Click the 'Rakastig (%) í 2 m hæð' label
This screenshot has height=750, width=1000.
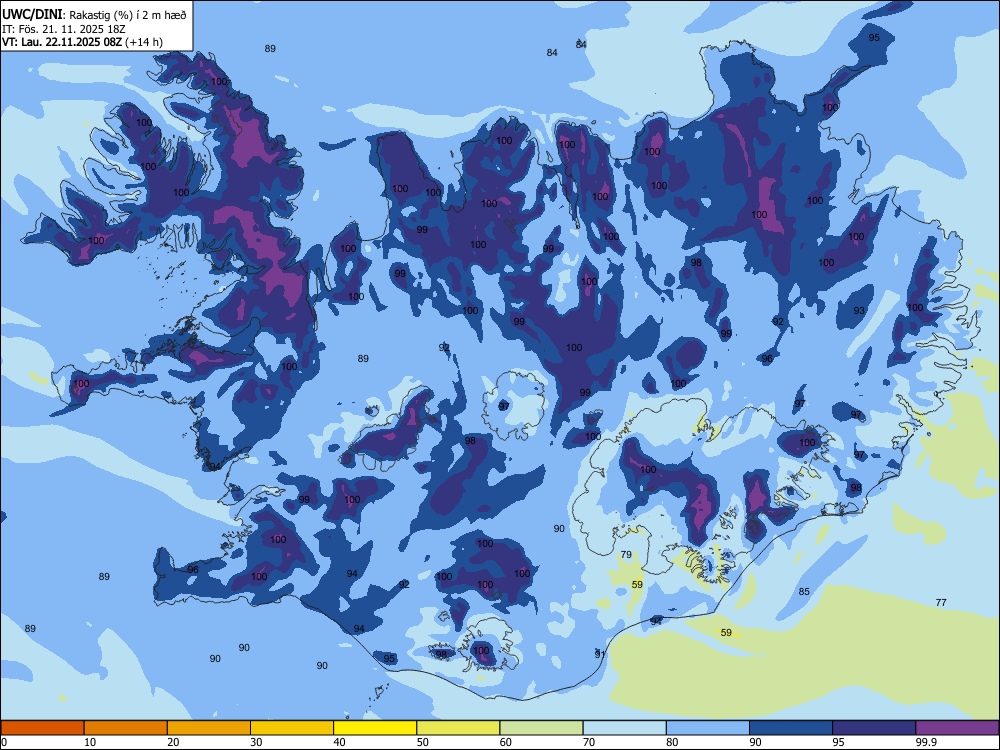(128, 15)
